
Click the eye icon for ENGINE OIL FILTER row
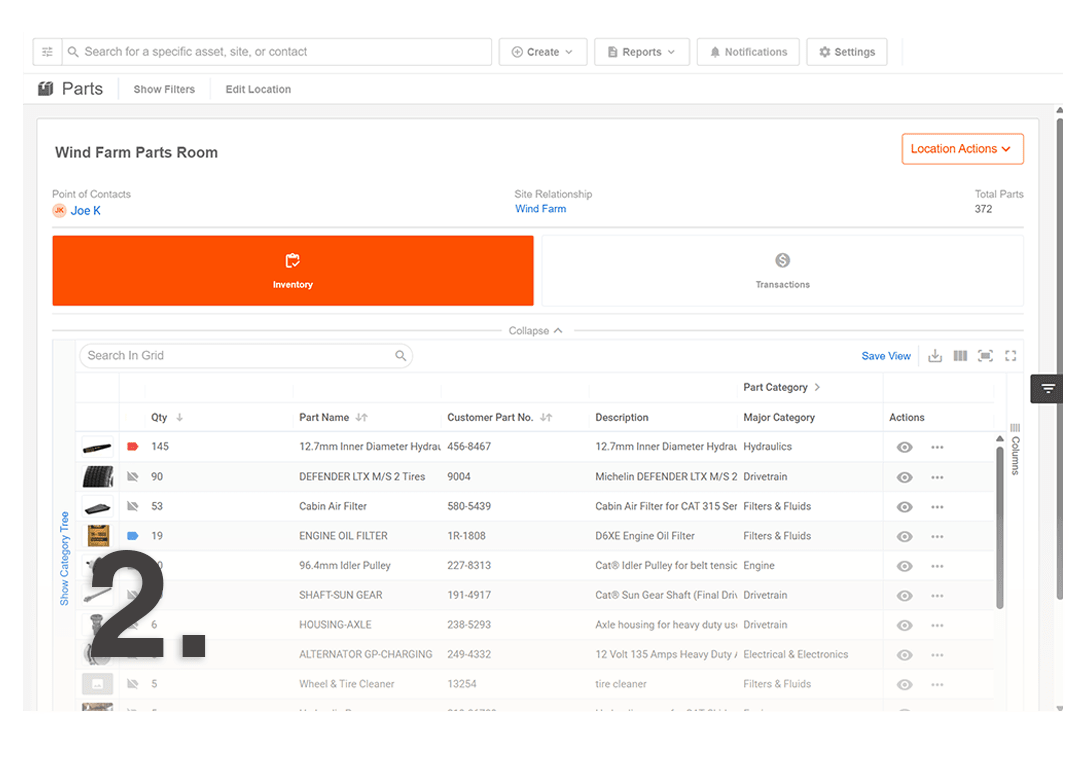(x=905, y=537)
